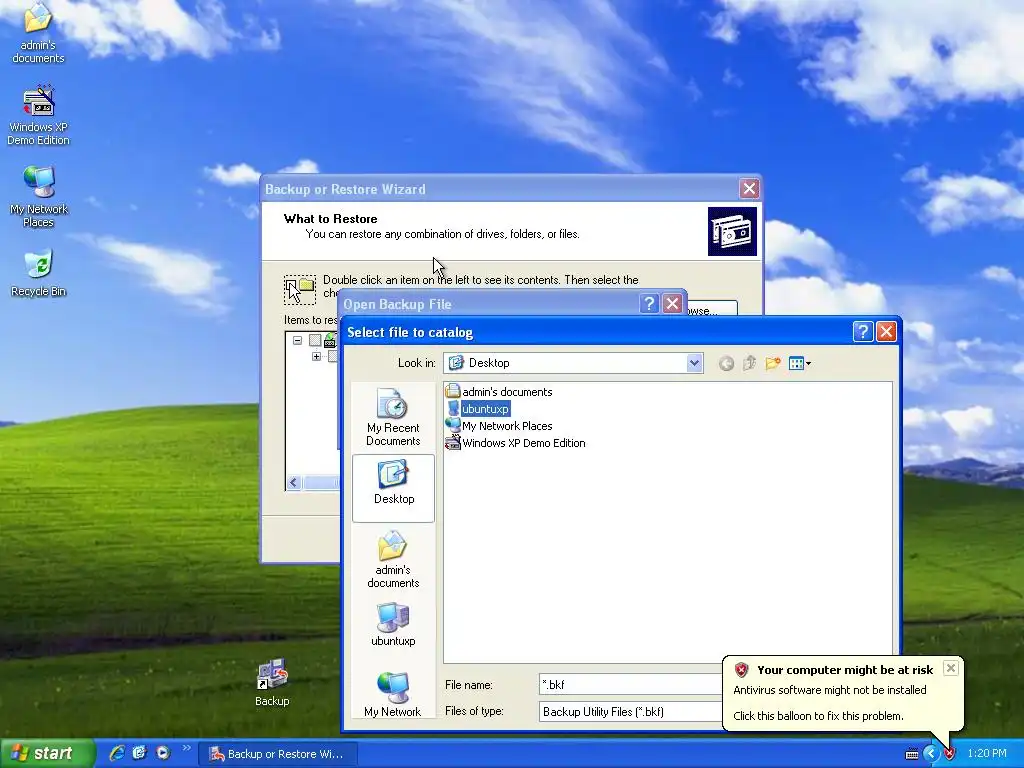Click the Files of type combo box
The image size is (1024, 768).
pos(631,712)
